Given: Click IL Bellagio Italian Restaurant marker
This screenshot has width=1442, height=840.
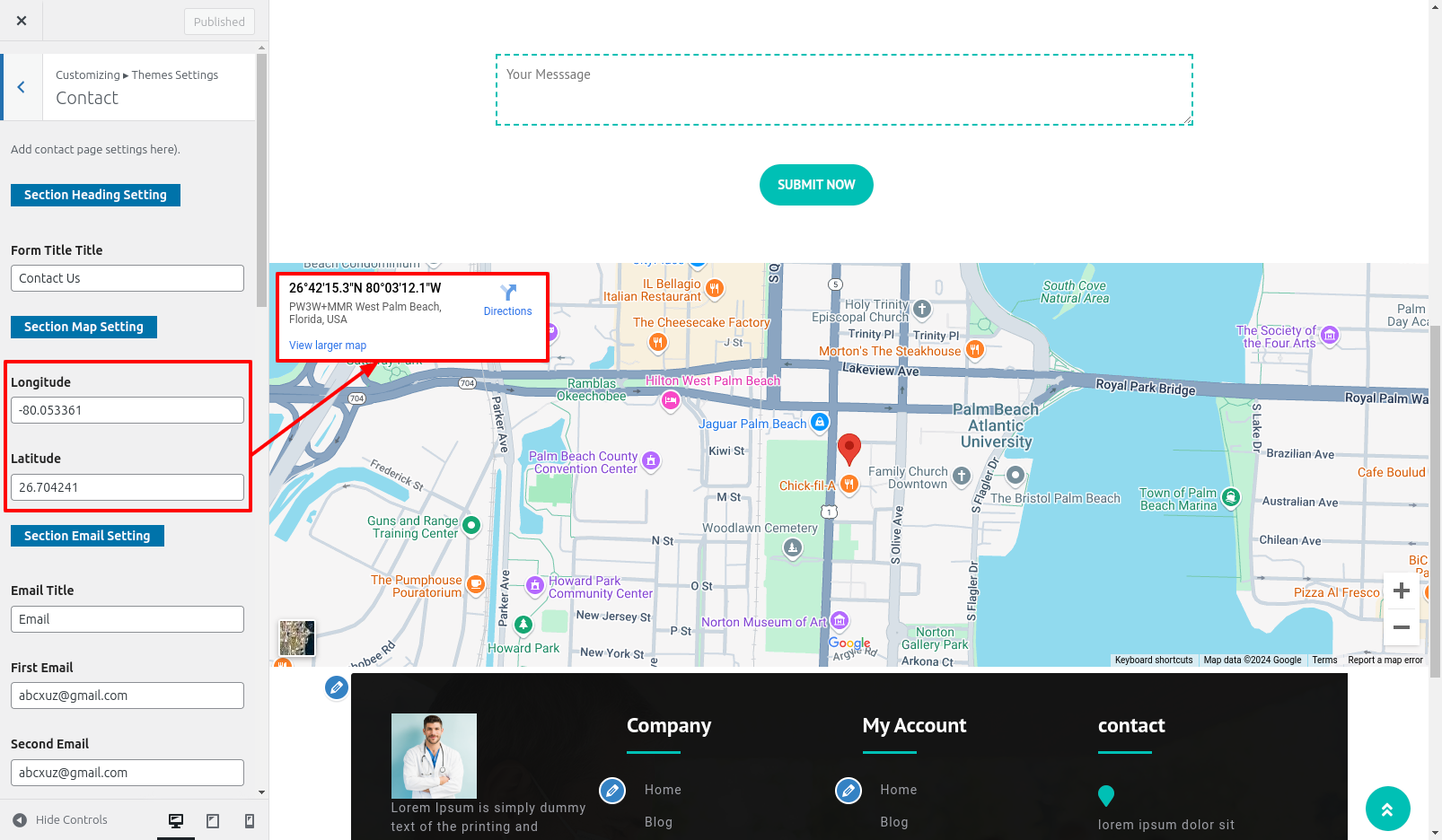Looking at the screenshot, I should [715, 288].
